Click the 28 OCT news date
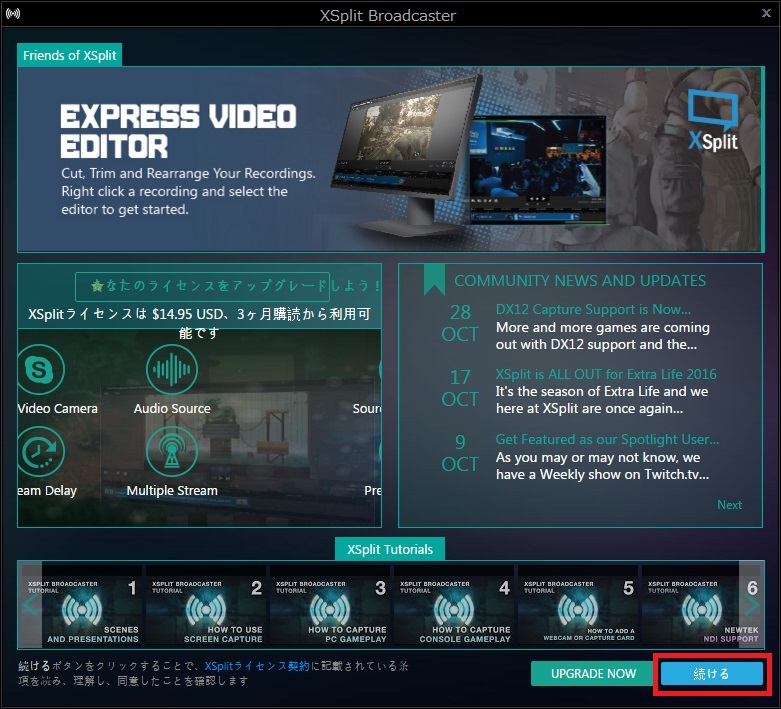Viewport: 781px width, 709px height. [460, 323]
